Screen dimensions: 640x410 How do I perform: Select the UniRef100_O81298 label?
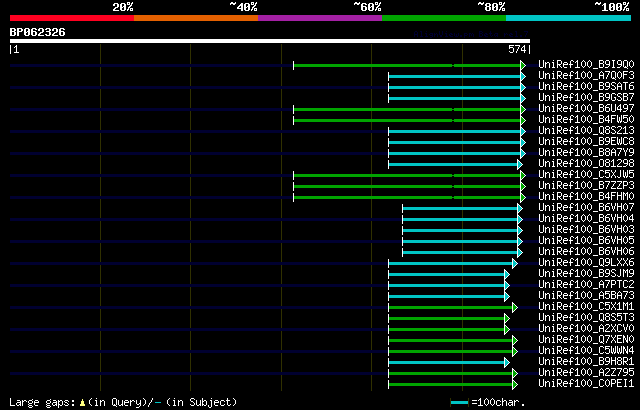[586, 164]
